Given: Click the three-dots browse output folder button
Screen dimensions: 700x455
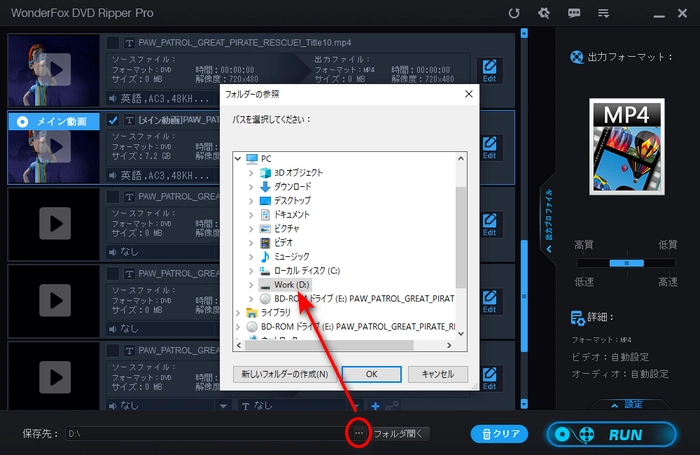Looking at the screenshot, I should coord(359,433).
